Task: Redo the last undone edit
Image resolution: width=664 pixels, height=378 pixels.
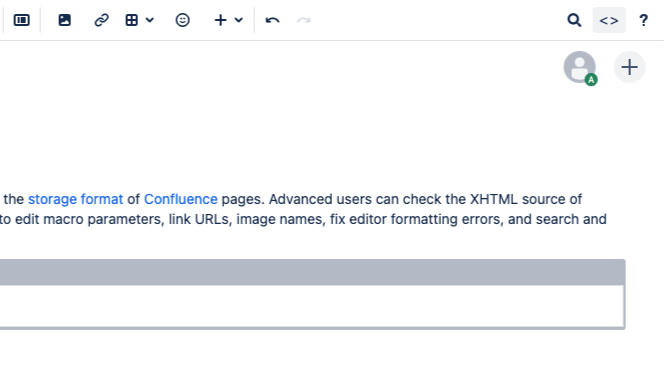Action: (304, 20)
